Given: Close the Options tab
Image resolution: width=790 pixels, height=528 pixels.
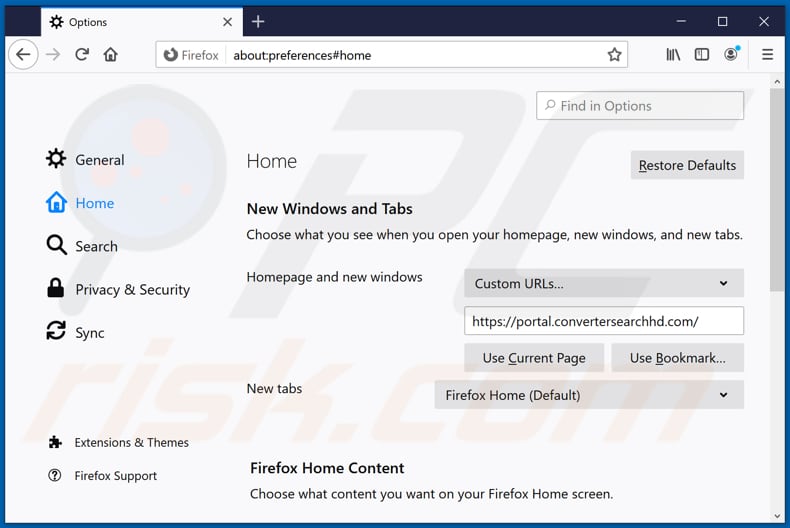Looking at the screenshot, I should point(228,22).
